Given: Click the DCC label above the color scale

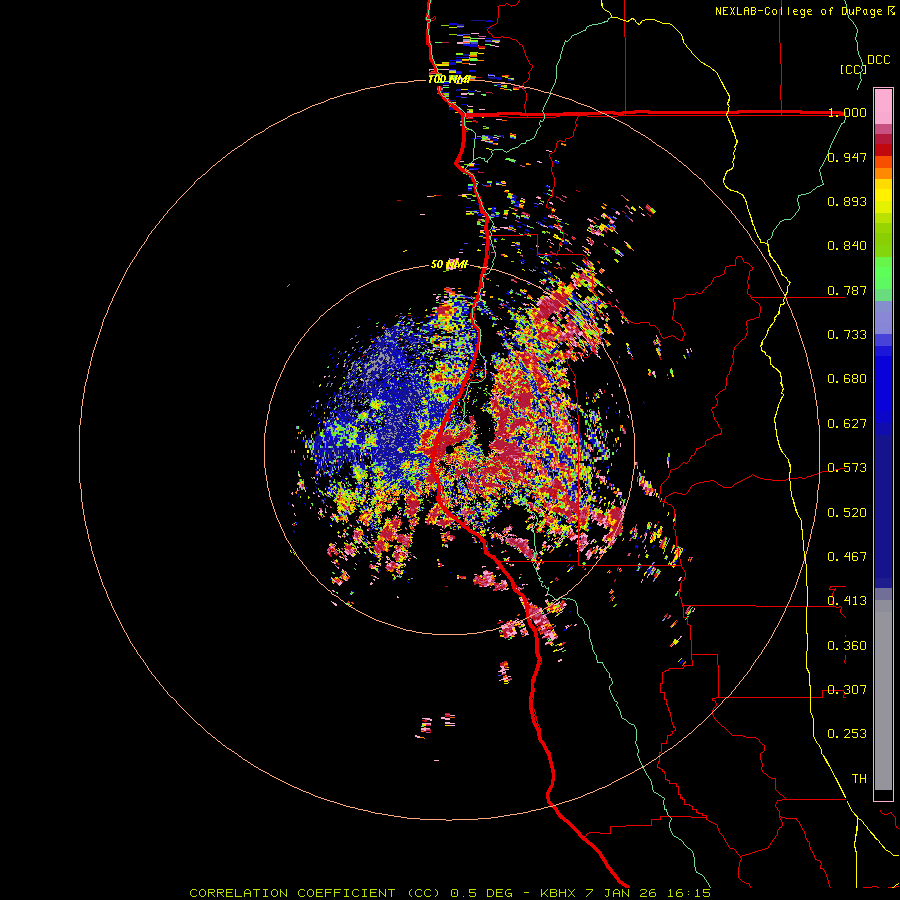Looking at the screenshot, I should (879, 60).
